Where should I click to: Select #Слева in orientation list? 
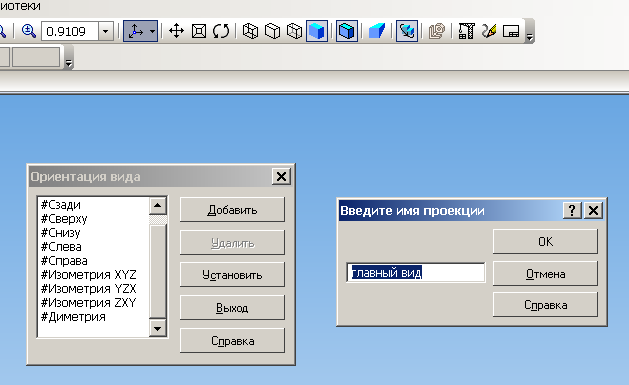(61, 247)
